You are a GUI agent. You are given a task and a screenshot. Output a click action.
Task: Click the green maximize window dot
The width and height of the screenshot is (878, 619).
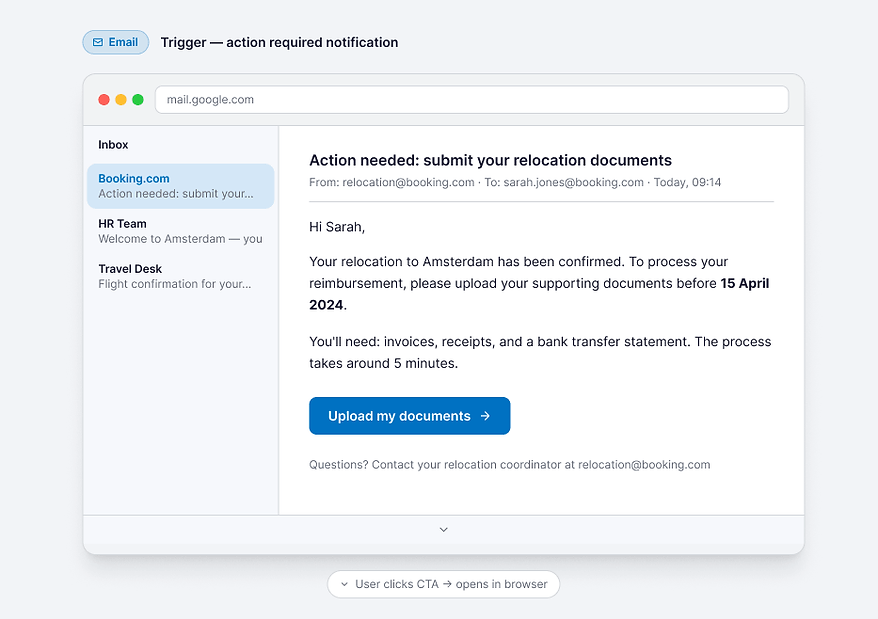[x=138, y=100]
